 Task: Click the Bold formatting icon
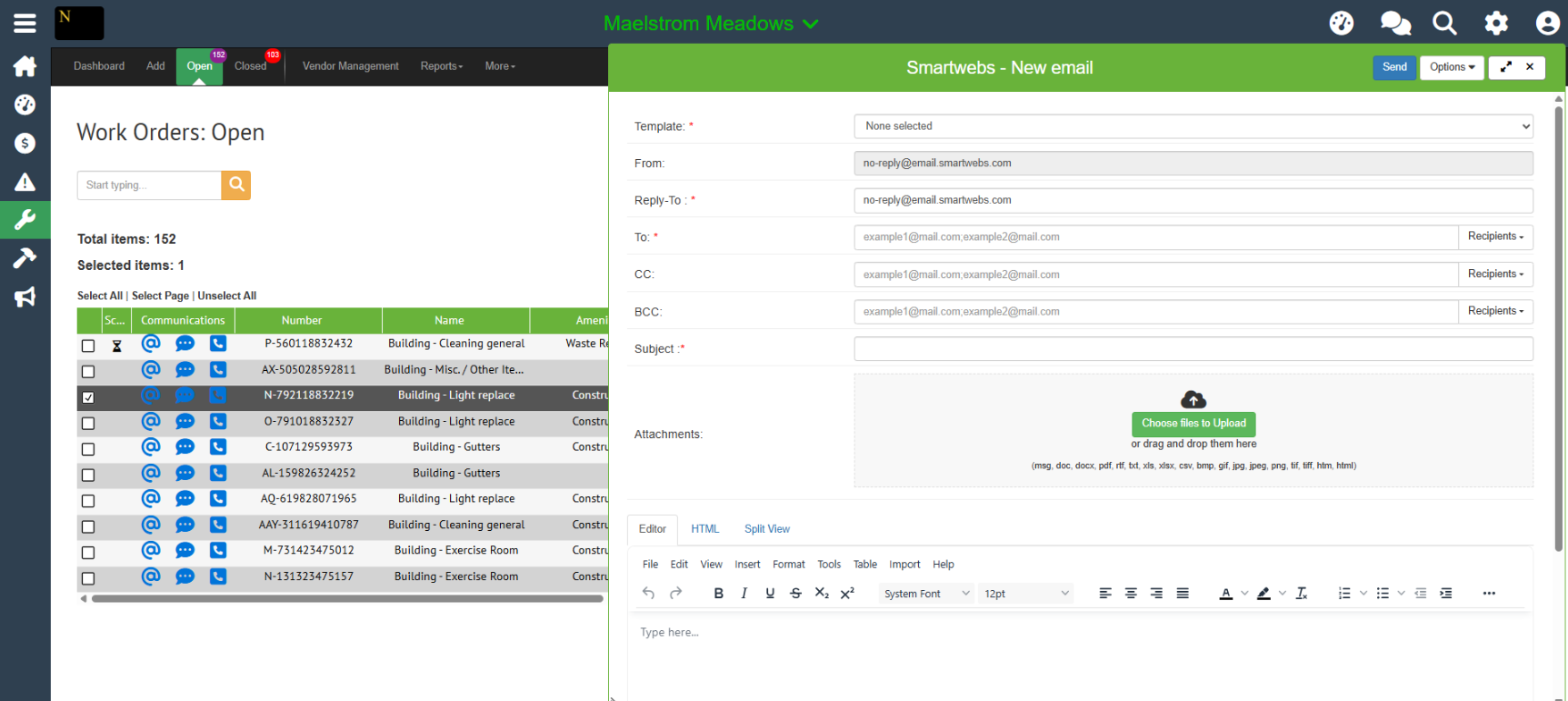coord(718,594)
